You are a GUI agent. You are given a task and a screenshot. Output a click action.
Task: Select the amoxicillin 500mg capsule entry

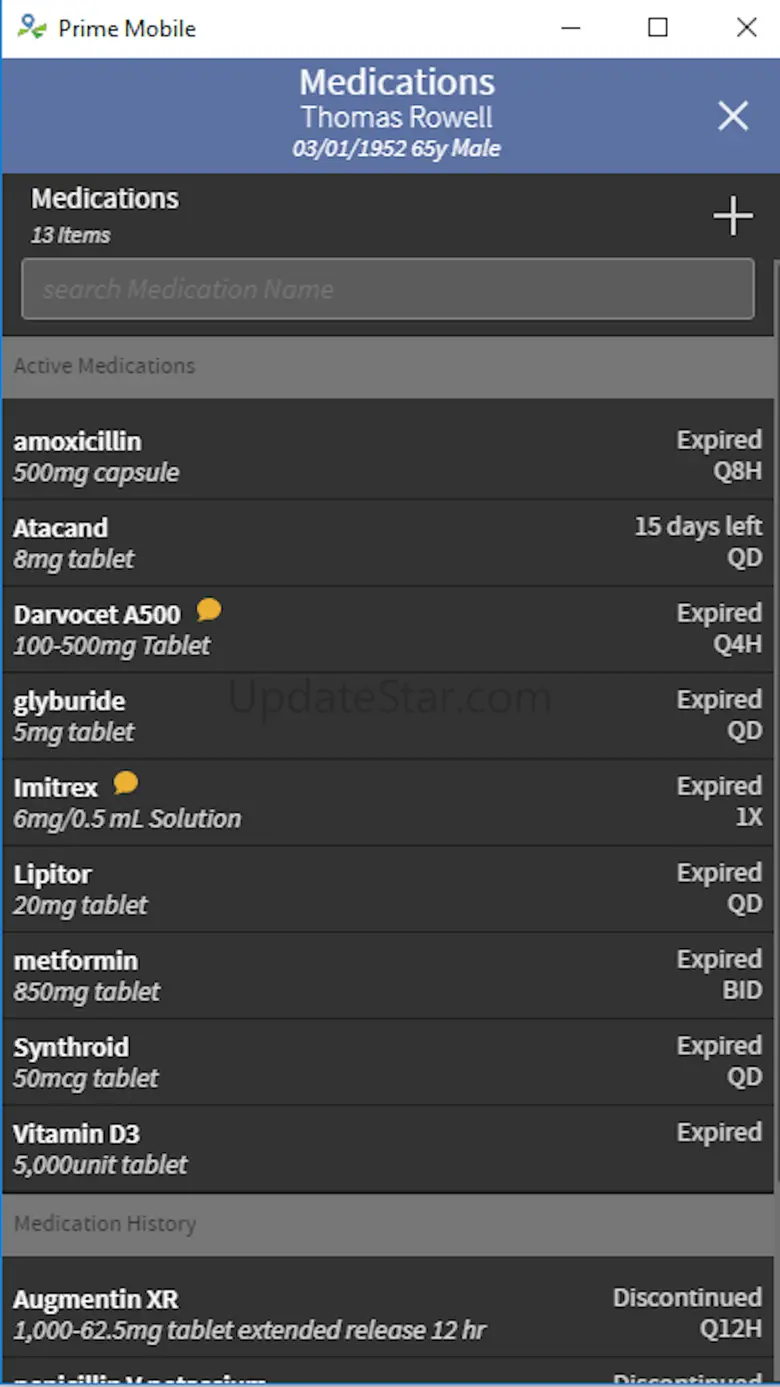point(300,456)
